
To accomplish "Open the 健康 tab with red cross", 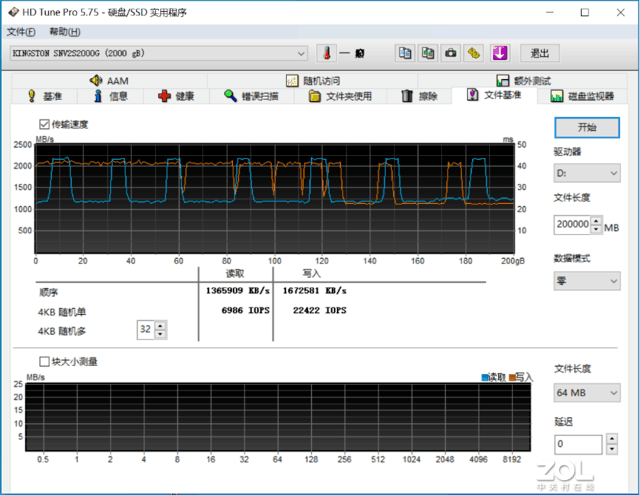I will pyautogui.click(x=176, y=96).
